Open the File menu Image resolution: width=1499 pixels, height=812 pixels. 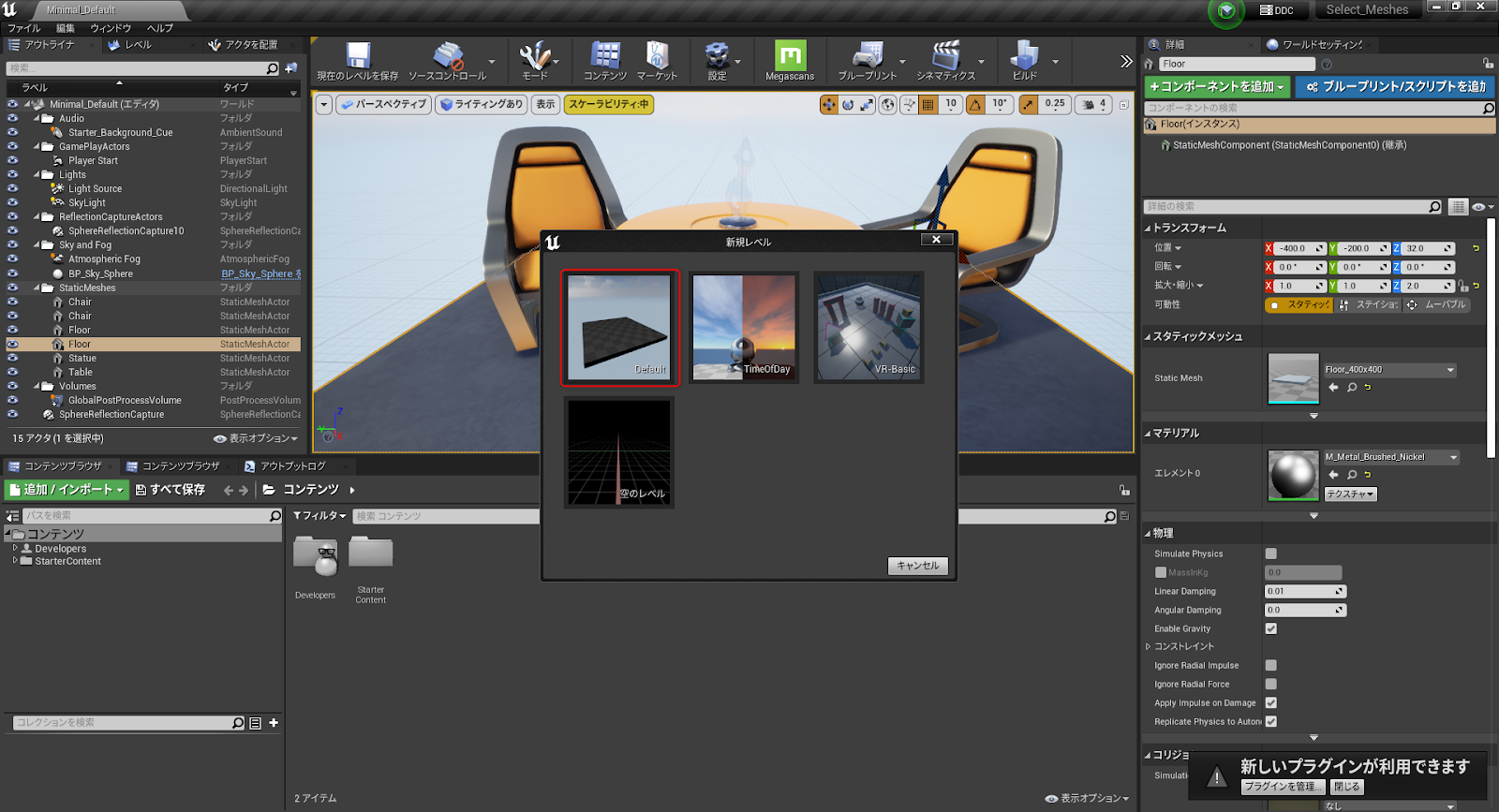point(24,28)
